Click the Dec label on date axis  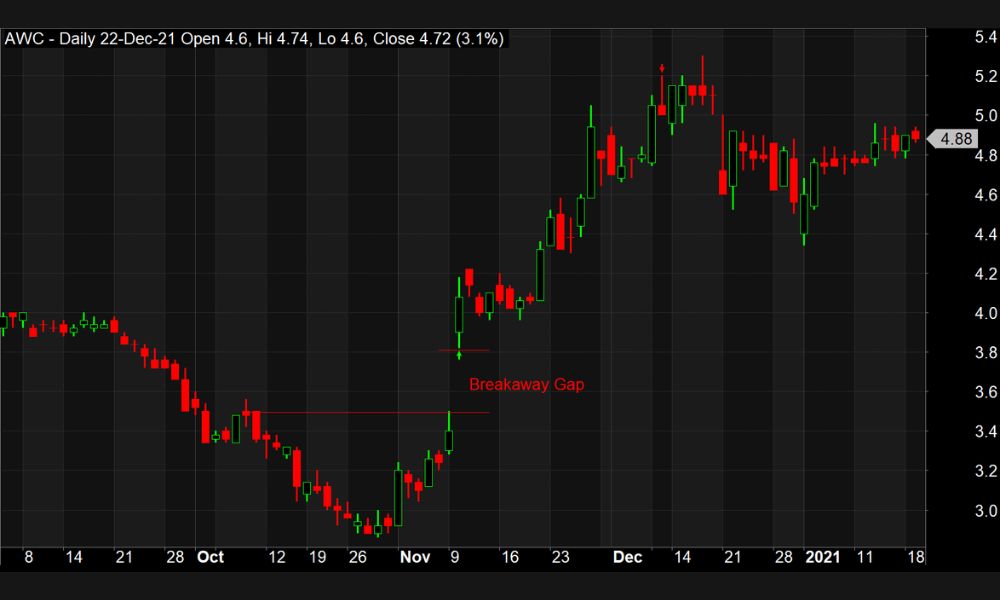[628, 557]
